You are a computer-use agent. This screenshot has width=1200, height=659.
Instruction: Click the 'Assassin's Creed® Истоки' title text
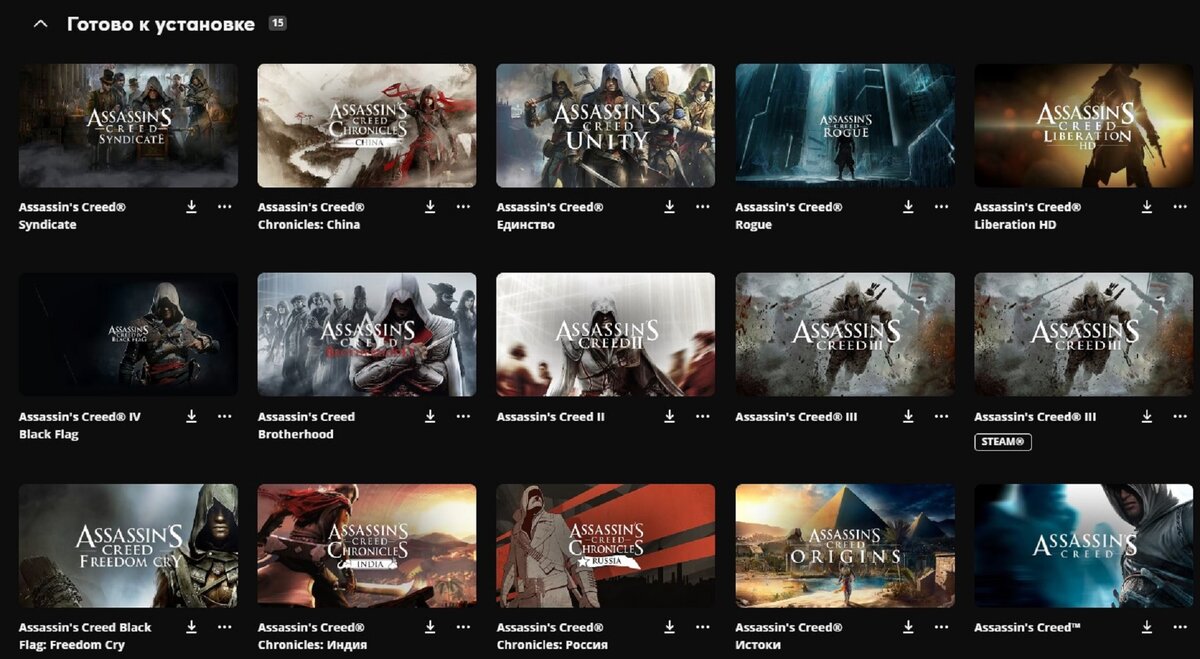[x=789, y=636]
